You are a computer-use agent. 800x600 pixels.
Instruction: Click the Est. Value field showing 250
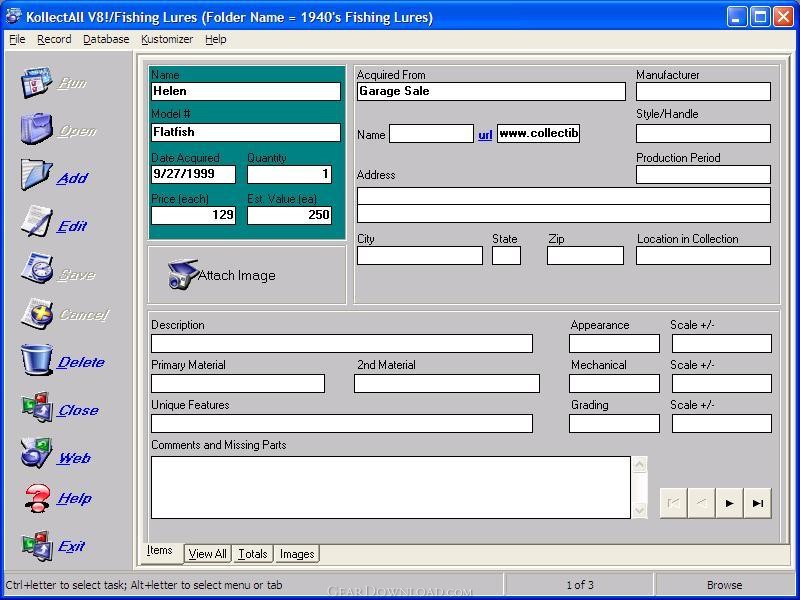click(x=289, y=215)
